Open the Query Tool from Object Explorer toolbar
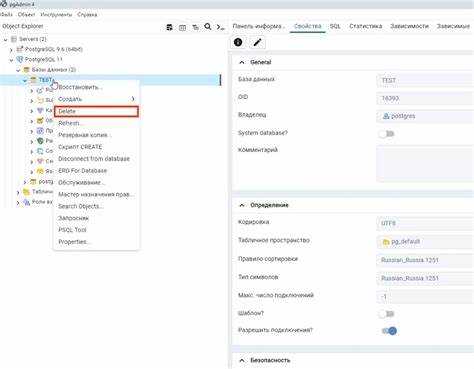 click(x=169, y=27)
